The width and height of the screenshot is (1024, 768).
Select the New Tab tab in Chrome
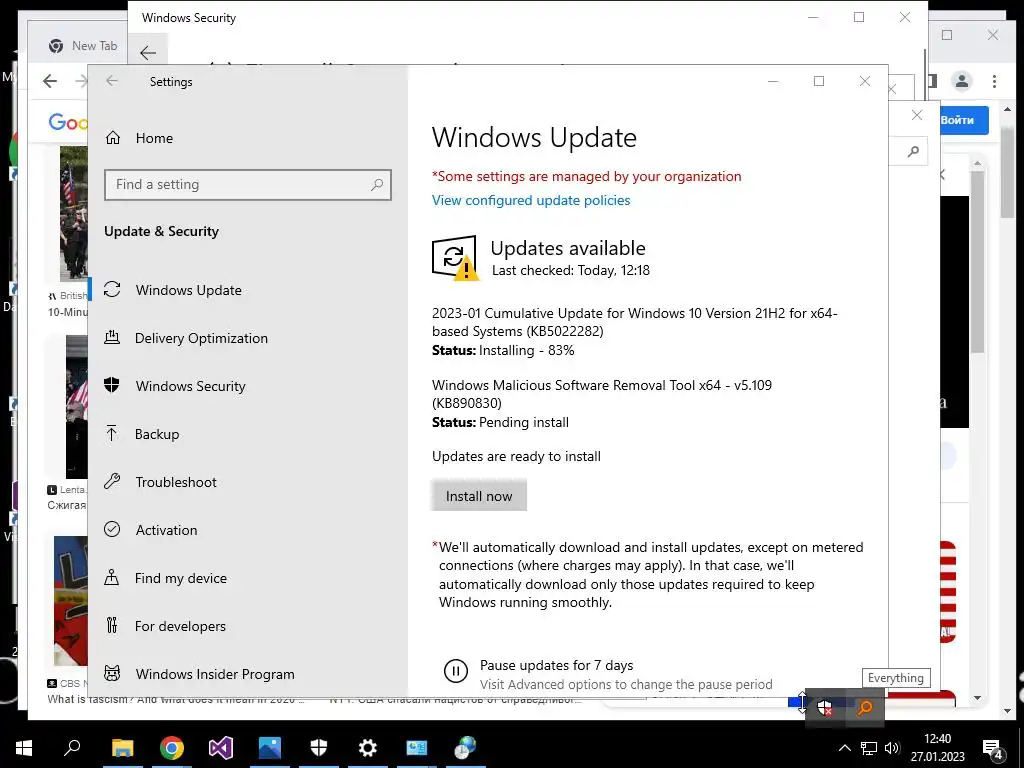(82, 46)
